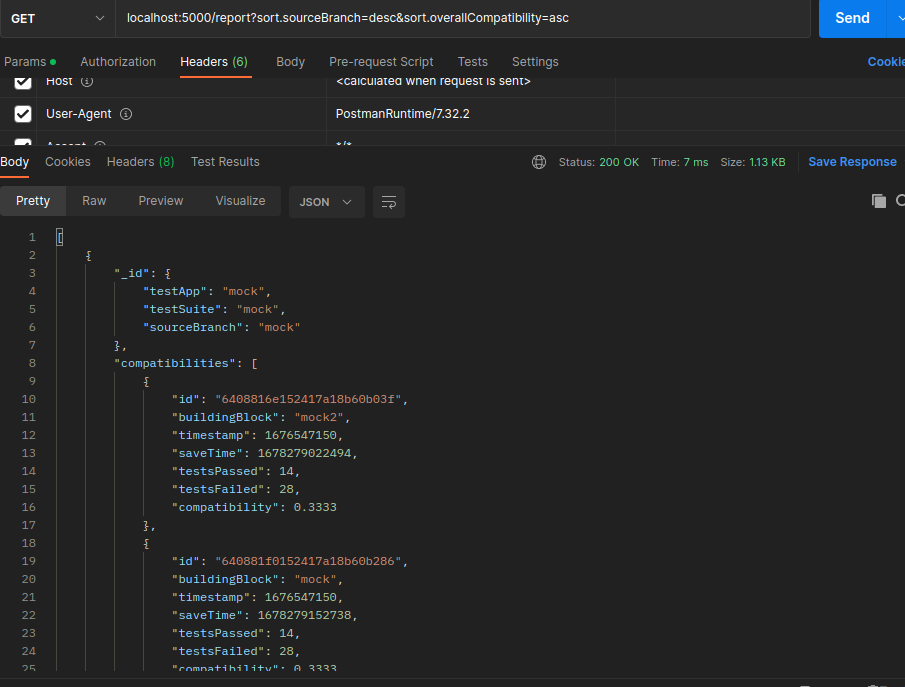The image size is (905, 687).
Task: Click line number 8 in response gutter
Action: tap(32, 363)
